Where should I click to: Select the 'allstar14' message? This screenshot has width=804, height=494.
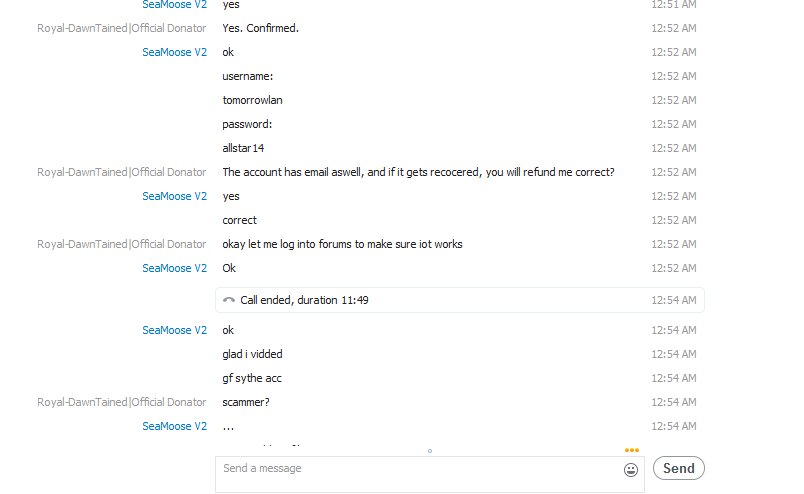click(x=243, y=148)
